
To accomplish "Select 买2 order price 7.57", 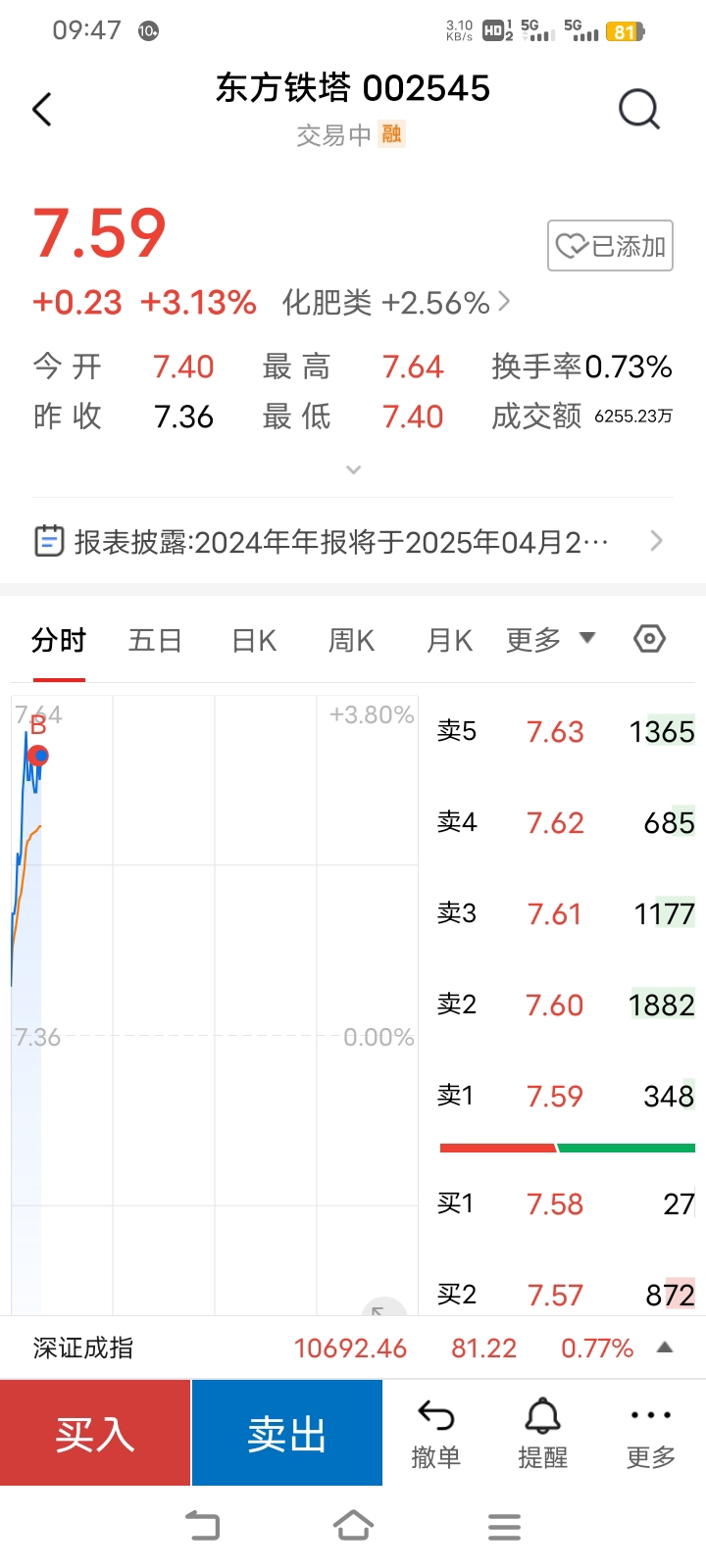I will pyautogui.click(x=555, y=1296).
